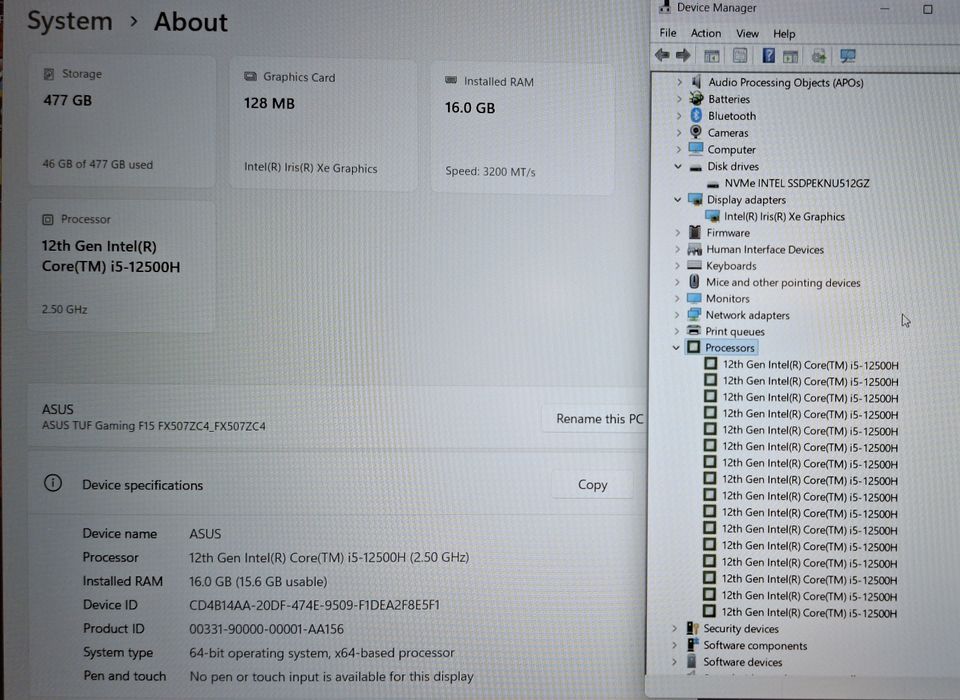This screenshot has width=960, height=700.
Task: Toggle the show/hide action pane toolbar icon
Action: [x=790, y=57]
